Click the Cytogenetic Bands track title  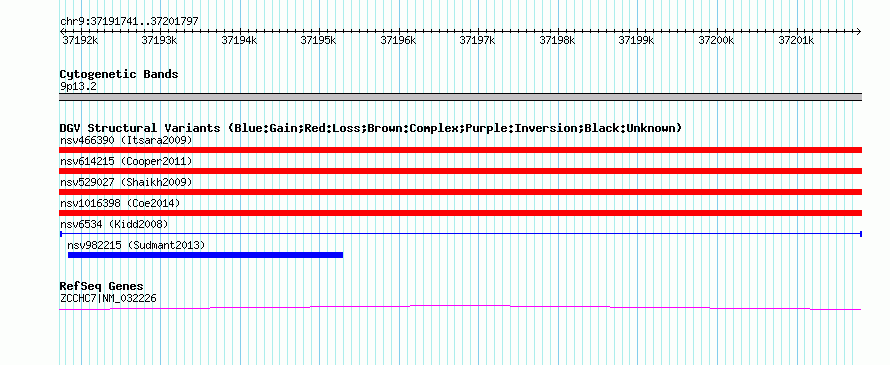click(119, 74)
